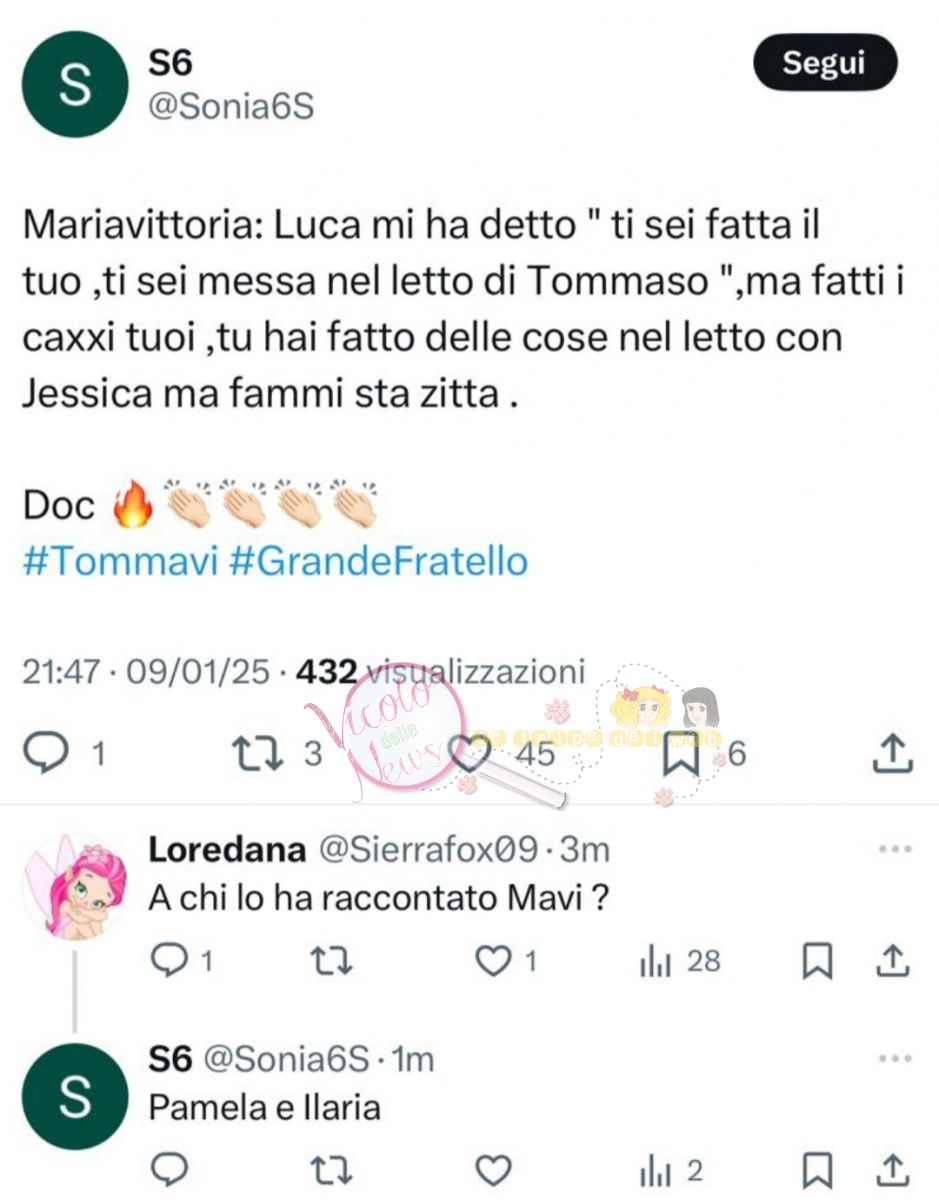The width and height of the screenshot is (939, 1200).
Task: Click the Segui follow button
Action: [824, 64]
